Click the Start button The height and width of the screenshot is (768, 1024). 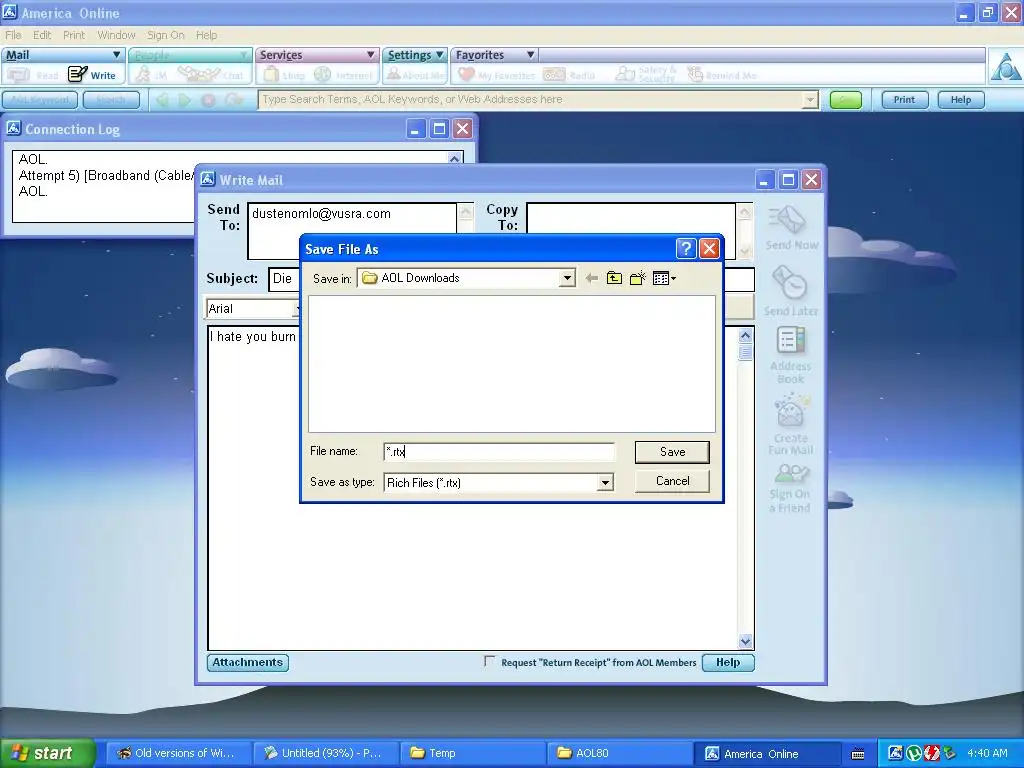tap(47, 753)
